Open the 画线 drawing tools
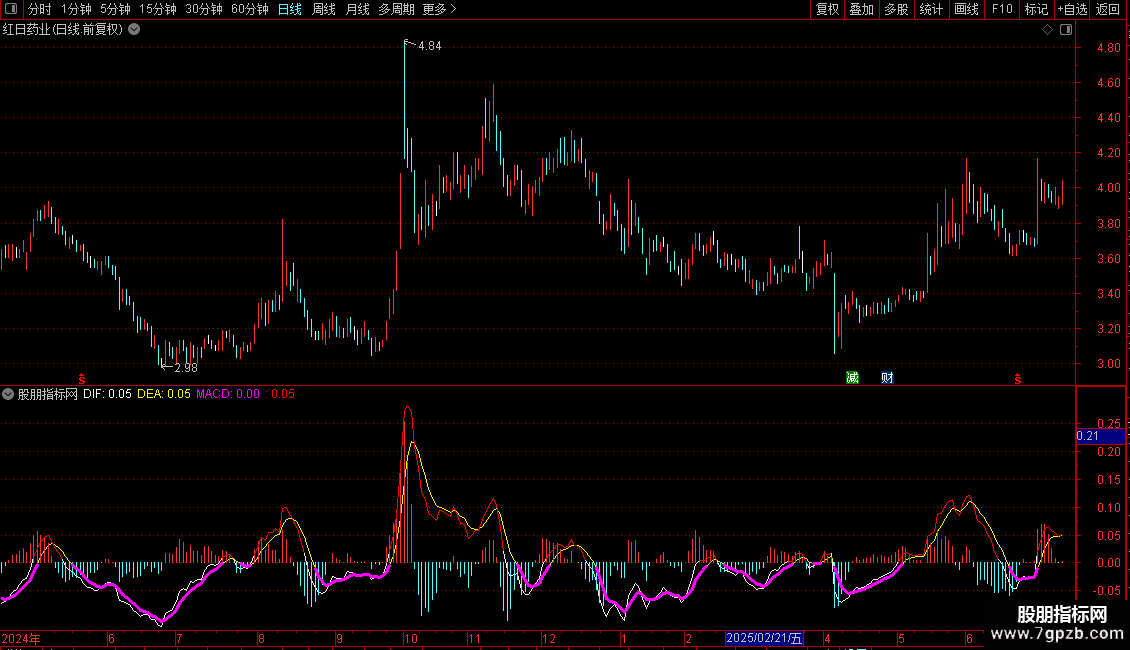The height and width of the screenshot is (650, 1130). point(966,9)
